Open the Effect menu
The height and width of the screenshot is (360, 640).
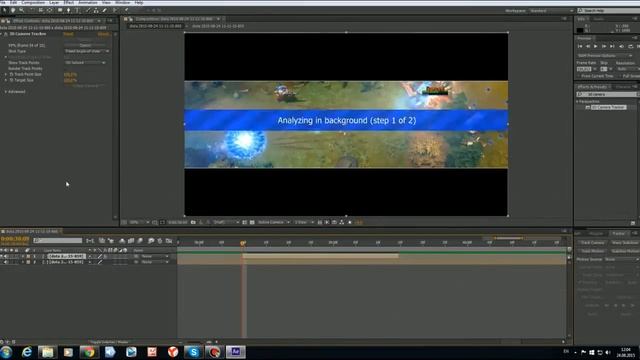click(x=69, y=2)
